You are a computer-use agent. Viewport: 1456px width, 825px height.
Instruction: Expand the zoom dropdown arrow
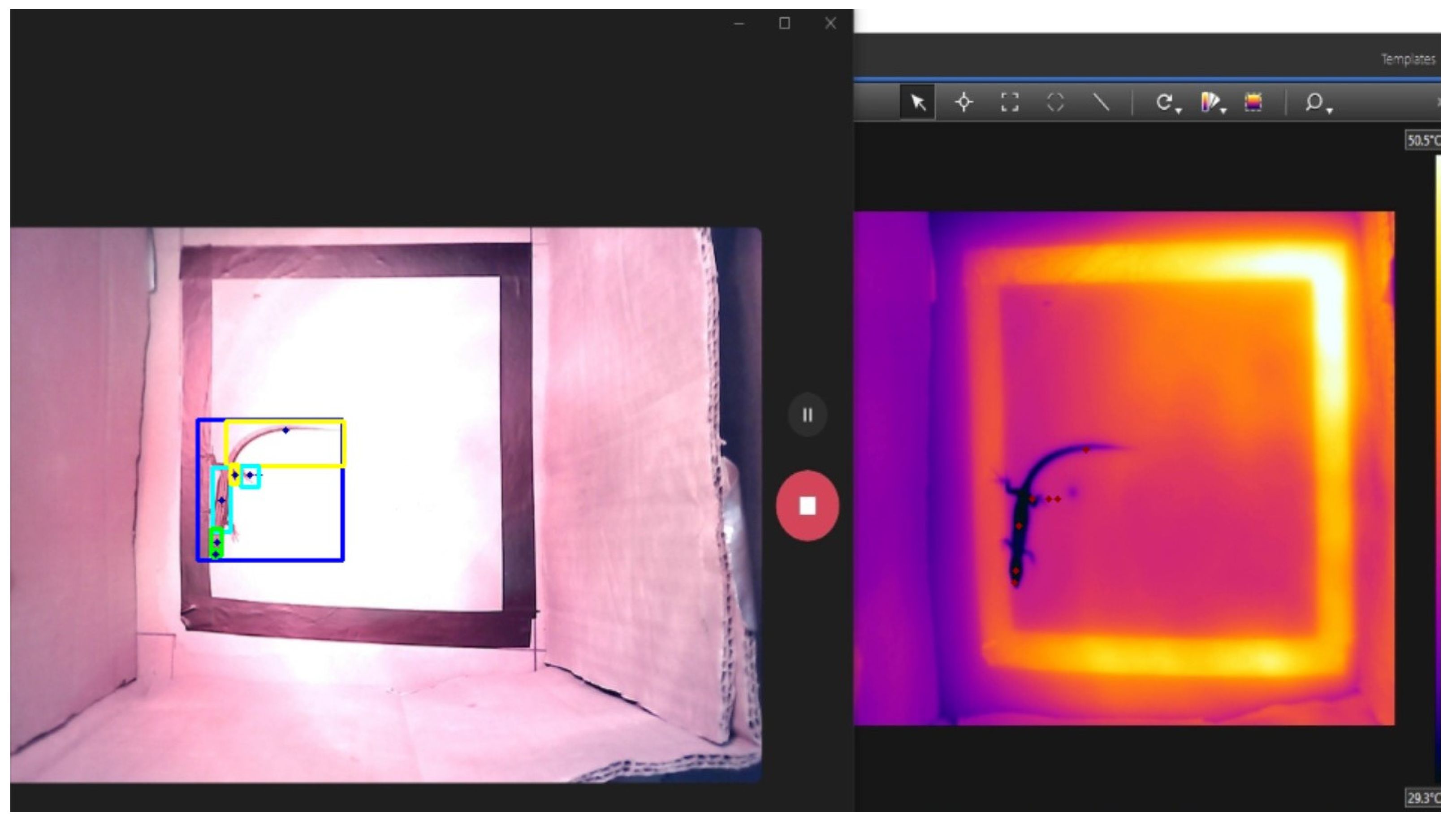1330,111
